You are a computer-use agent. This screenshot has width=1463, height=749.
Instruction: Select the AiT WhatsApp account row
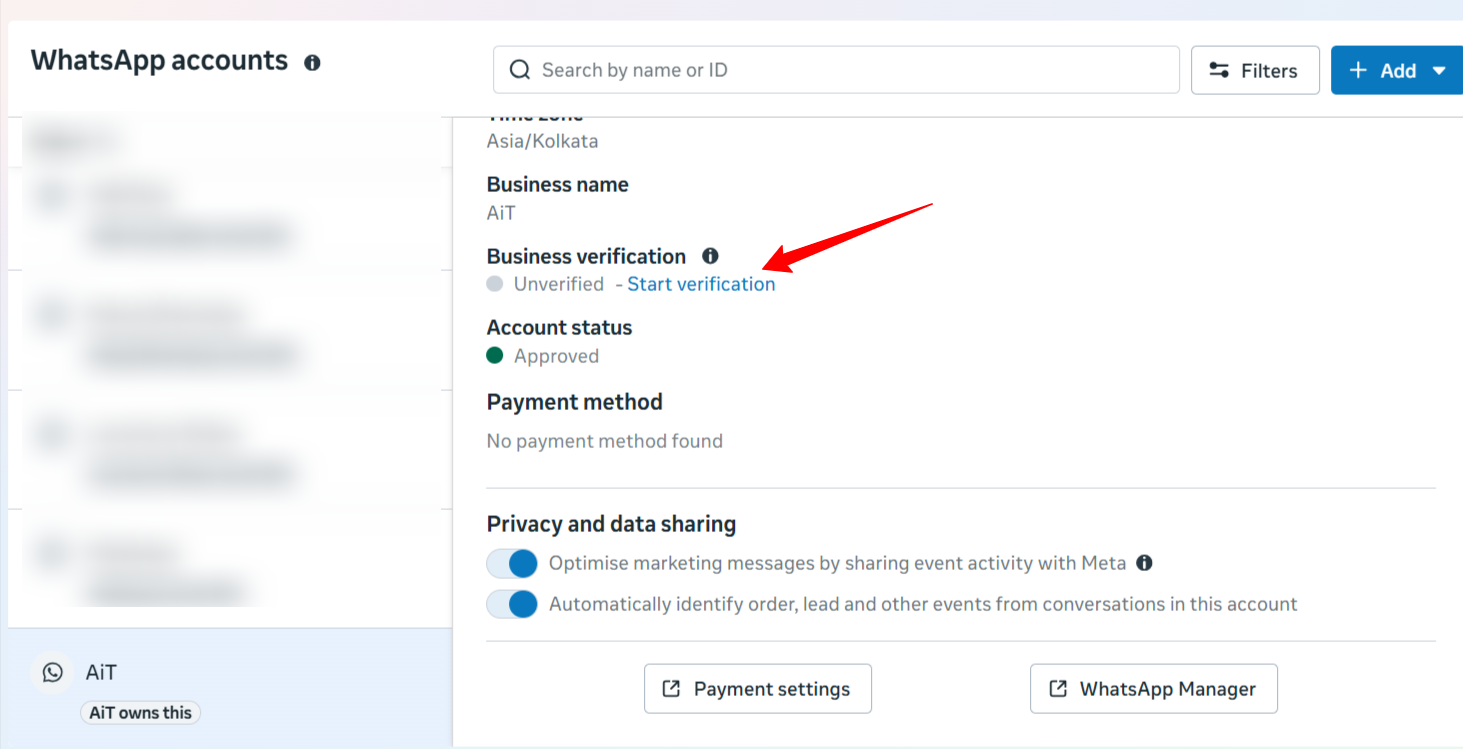(230, 686)
